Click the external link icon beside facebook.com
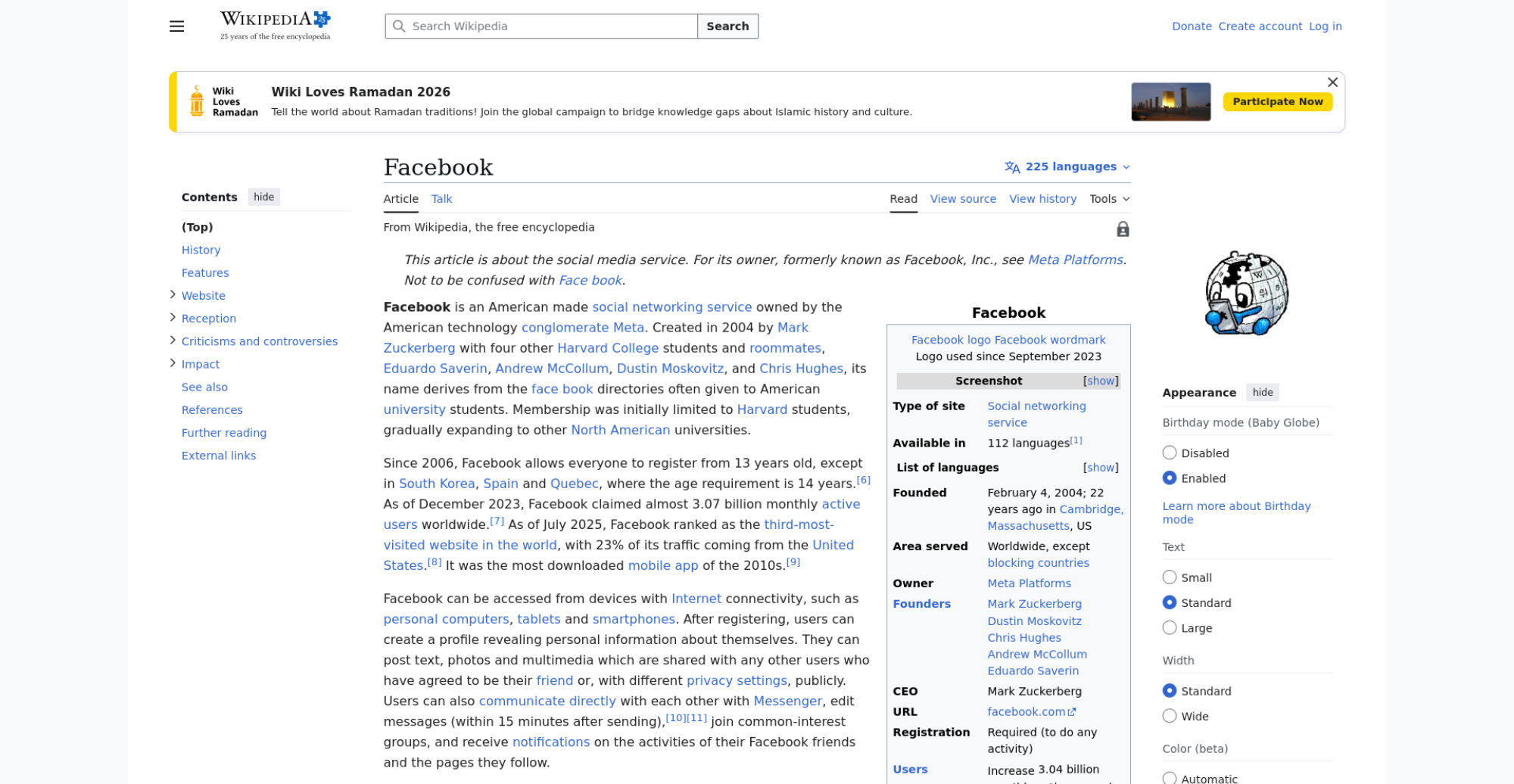Image resolution: width=1514 pixels, height=784 pixels. point(1072,712)
